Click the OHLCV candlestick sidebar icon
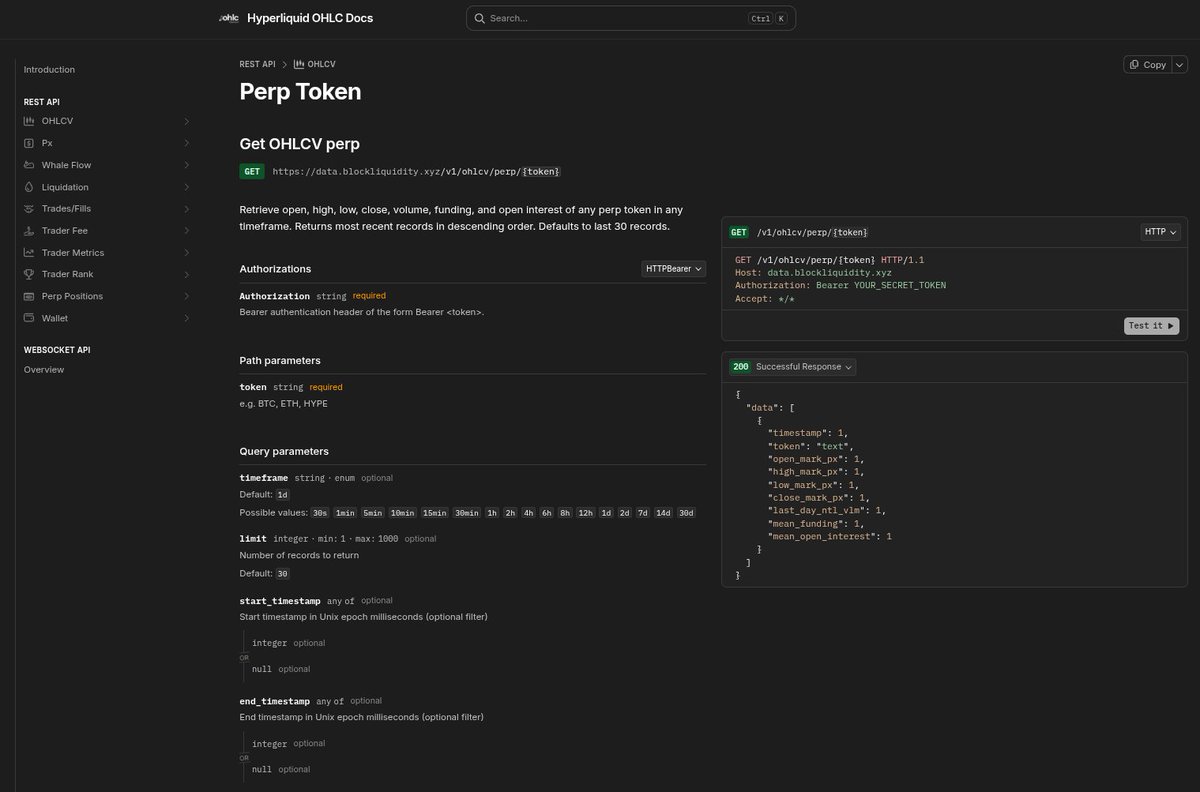 tap(29, 121)
